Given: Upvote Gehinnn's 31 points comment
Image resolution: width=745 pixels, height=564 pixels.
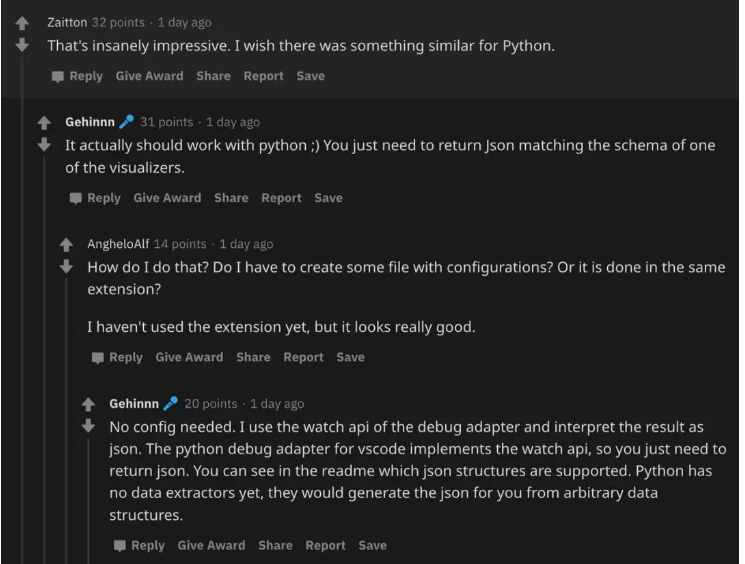Looking at the screenshot, I should tap(44, 123).
